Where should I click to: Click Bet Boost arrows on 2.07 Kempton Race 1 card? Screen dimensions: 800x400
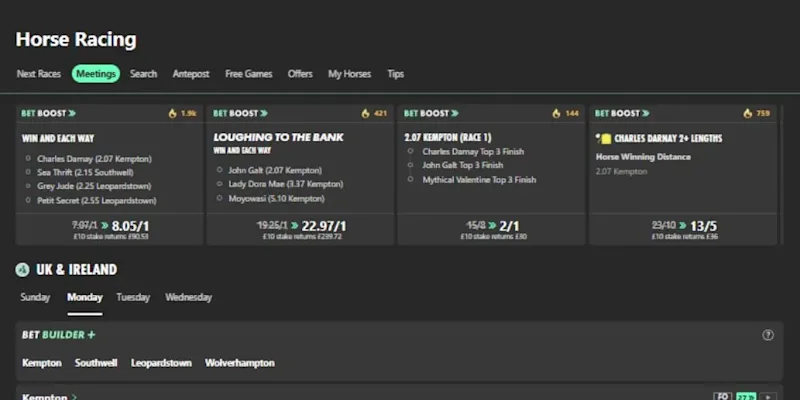click(455, 113)
